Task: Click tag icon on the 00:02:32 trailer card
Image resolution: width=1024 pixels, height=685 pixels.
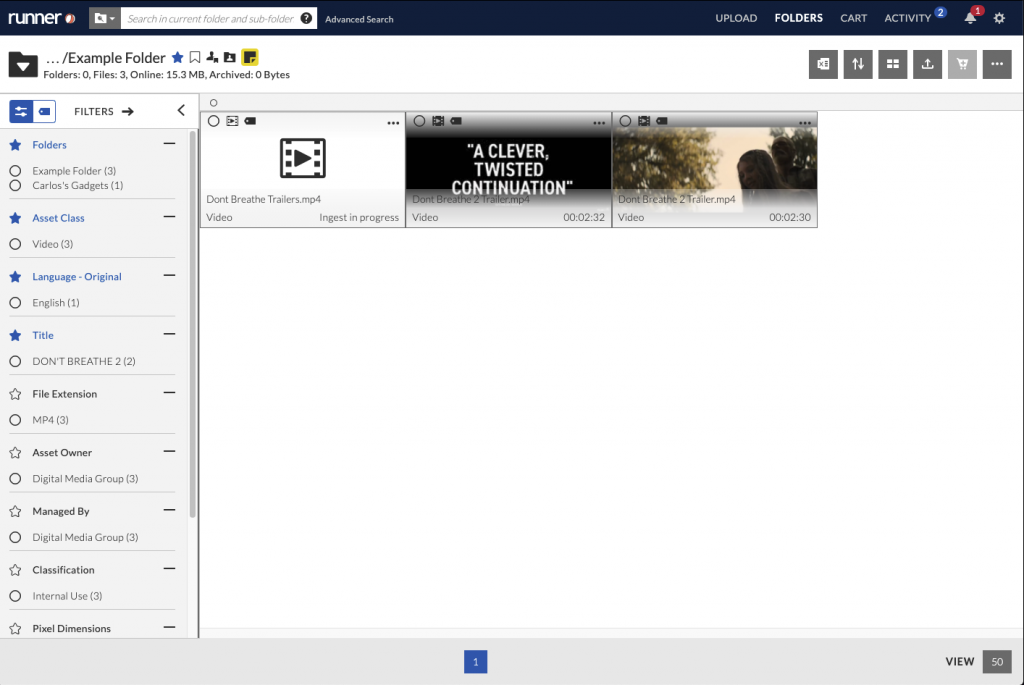Action: (456, 121)
